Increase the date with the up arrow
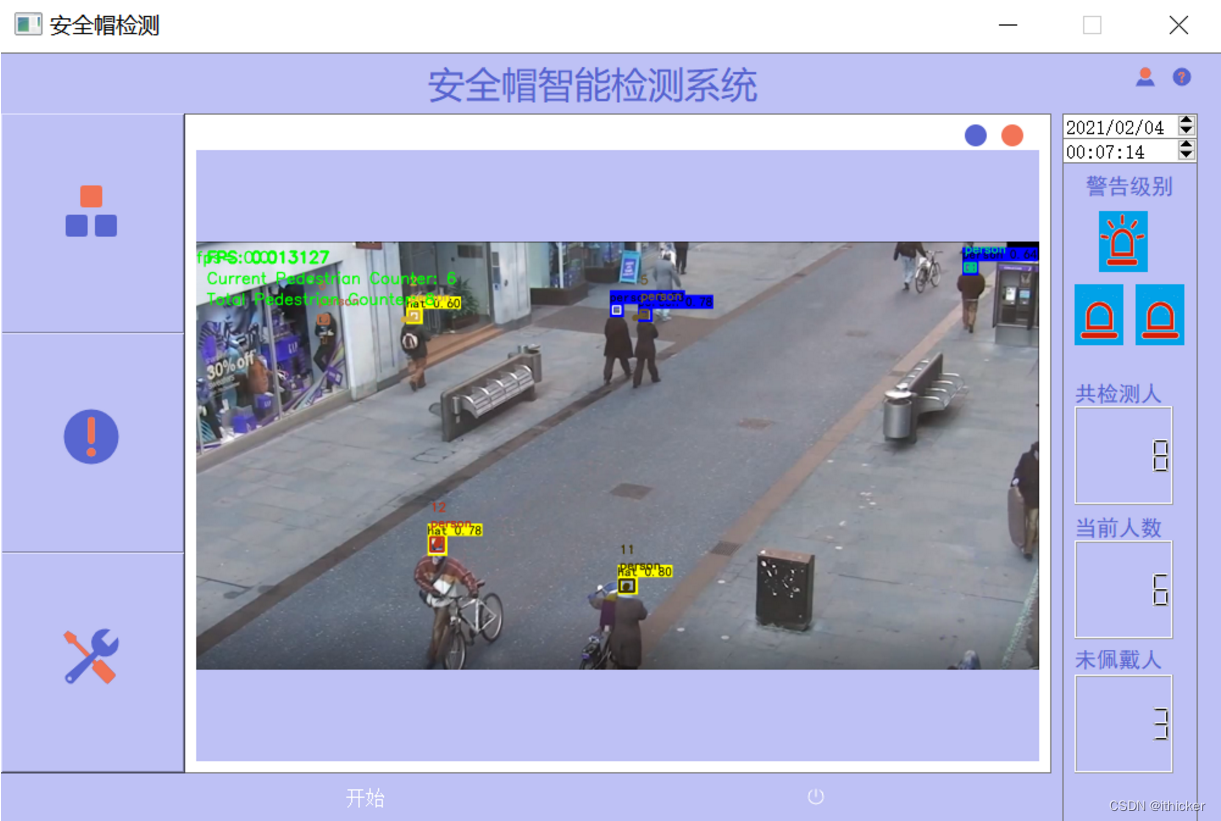The width and height of the screenshot is (1221, 821). pos(1187,120)
